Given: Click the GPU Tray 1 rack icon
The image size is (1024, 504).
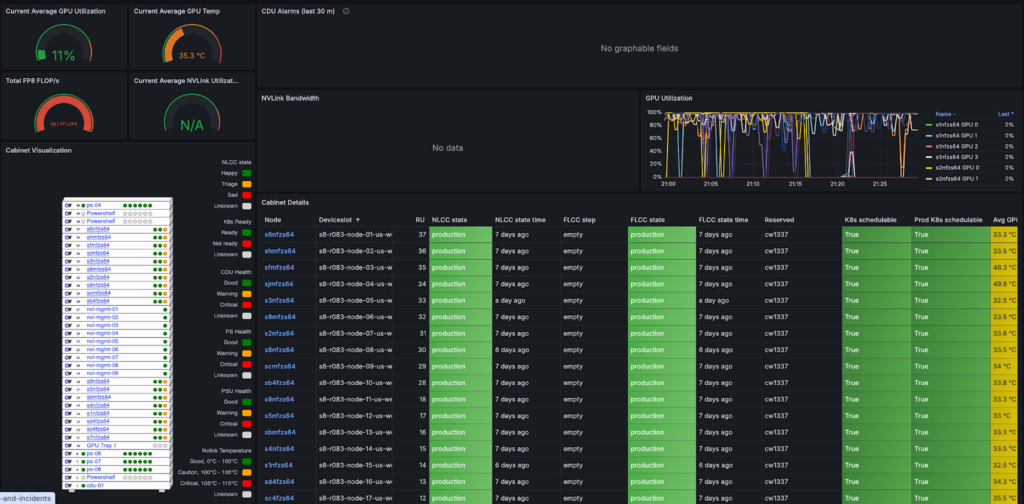Looking at the screenshot, I should point(70,445).
